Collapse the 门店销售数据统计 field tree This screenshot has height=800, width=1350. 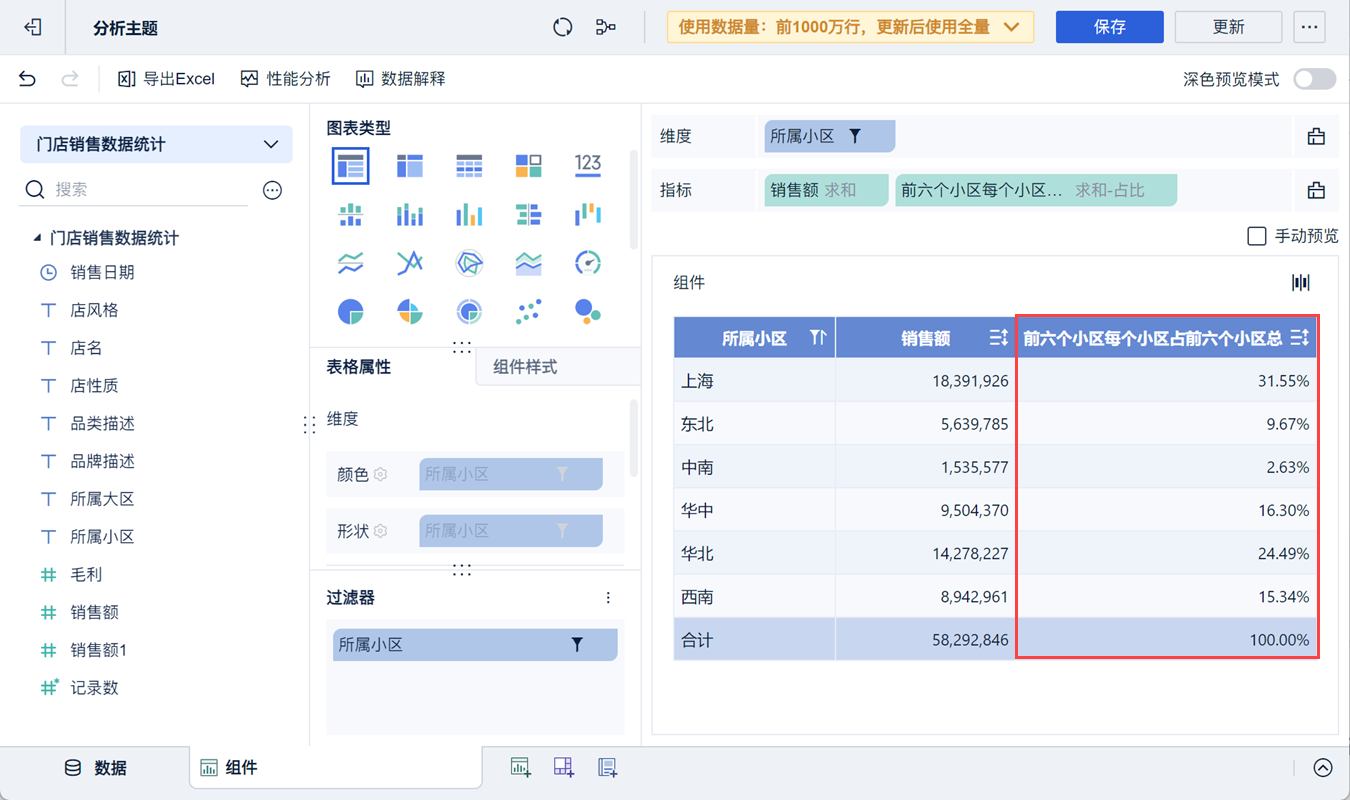[x=37, y=238]
